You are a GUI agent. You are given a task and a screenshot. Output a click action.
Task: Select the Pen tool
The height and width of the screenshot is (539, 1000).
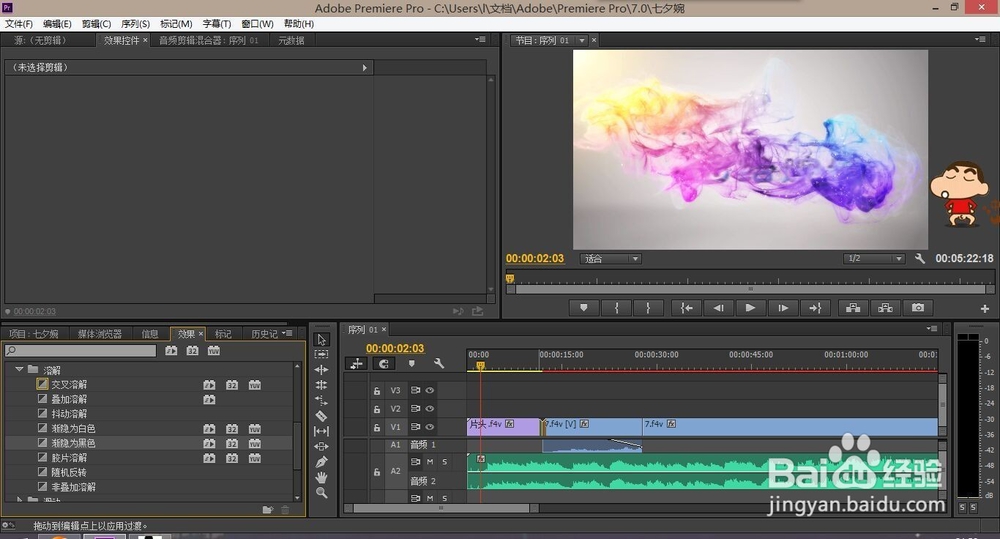tap(321, 462)
